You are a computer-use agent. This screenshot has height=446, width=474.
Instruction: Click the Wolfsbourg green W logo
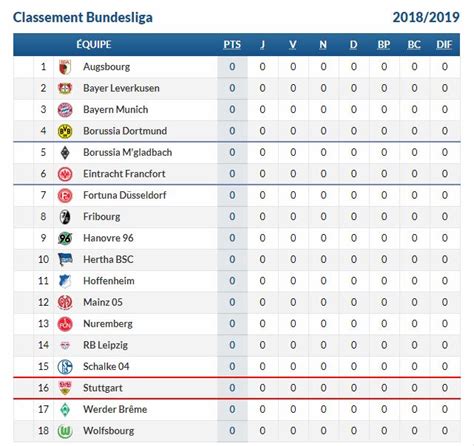(65, 431)
